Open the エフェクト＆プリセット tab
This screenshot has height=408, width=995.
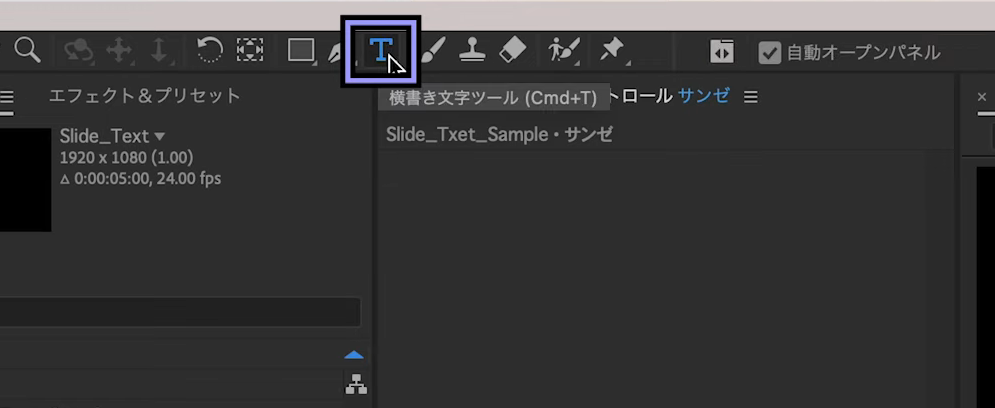145,96
